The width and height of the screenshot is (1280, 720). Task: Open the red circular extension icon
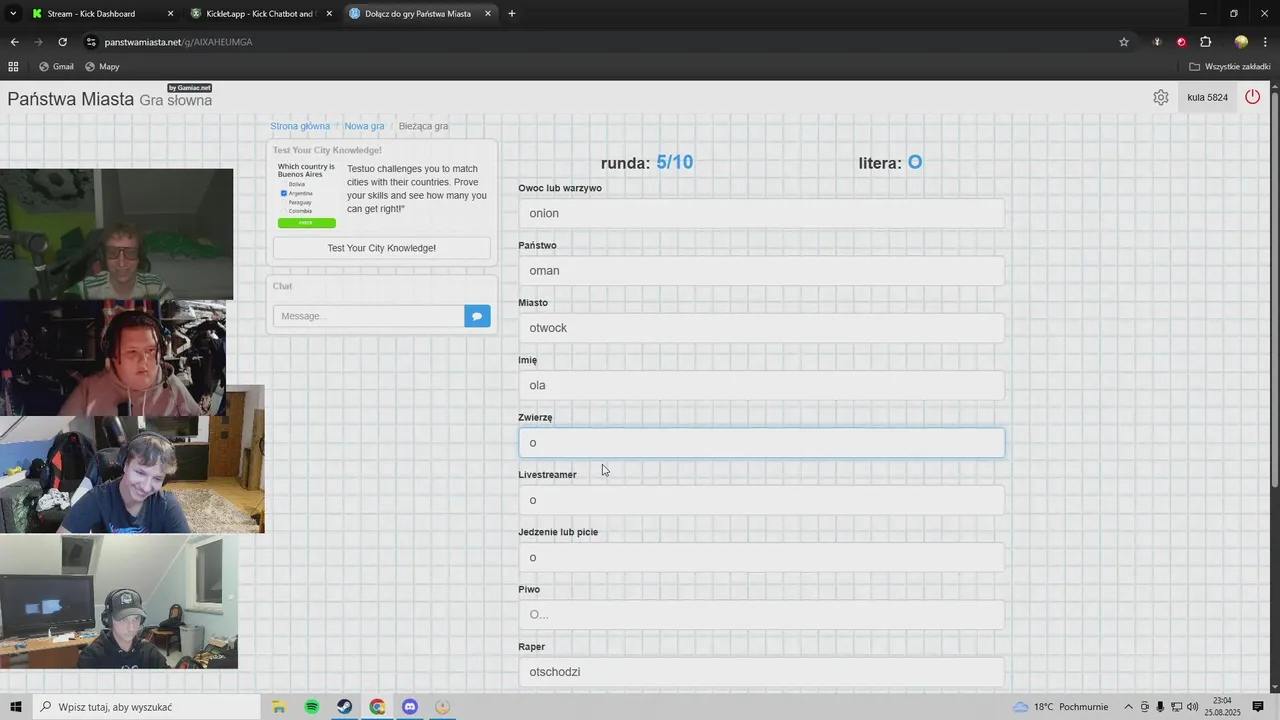point(1181,42)
